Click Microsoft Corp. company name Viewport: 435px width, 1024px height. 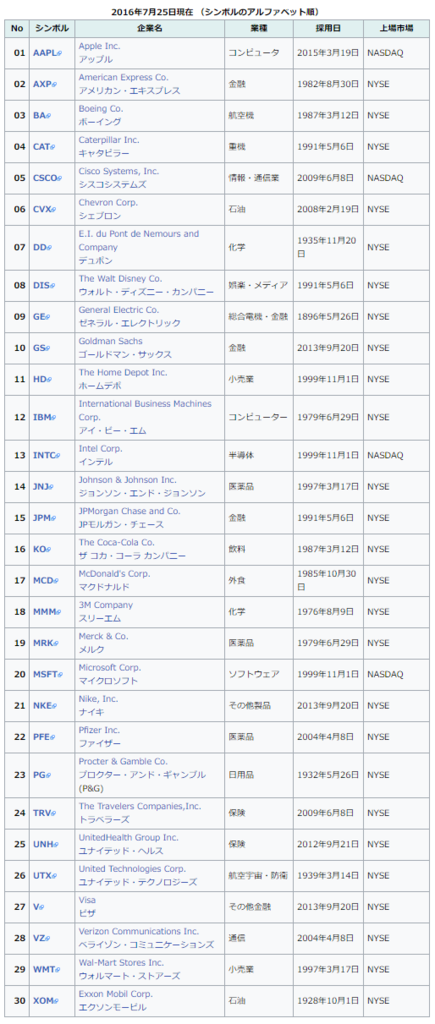[109, 668]
